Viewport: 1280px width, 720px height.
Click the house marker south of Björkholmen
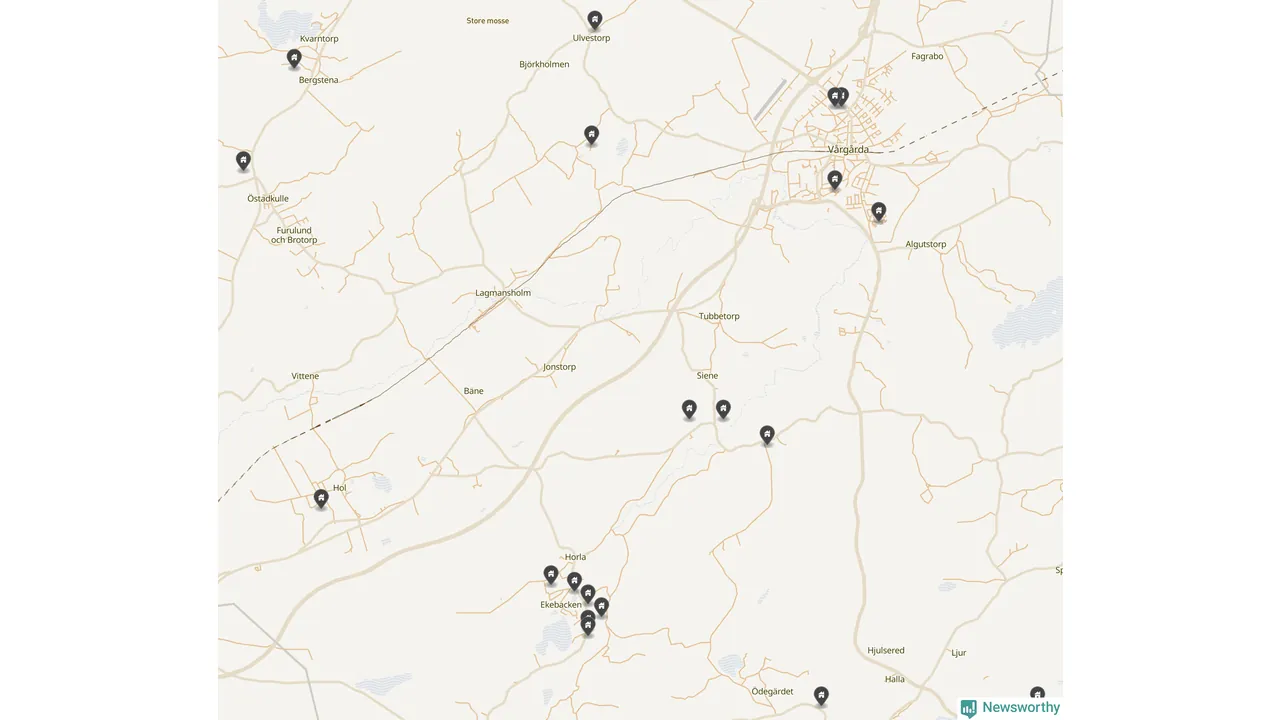[591, 134]
